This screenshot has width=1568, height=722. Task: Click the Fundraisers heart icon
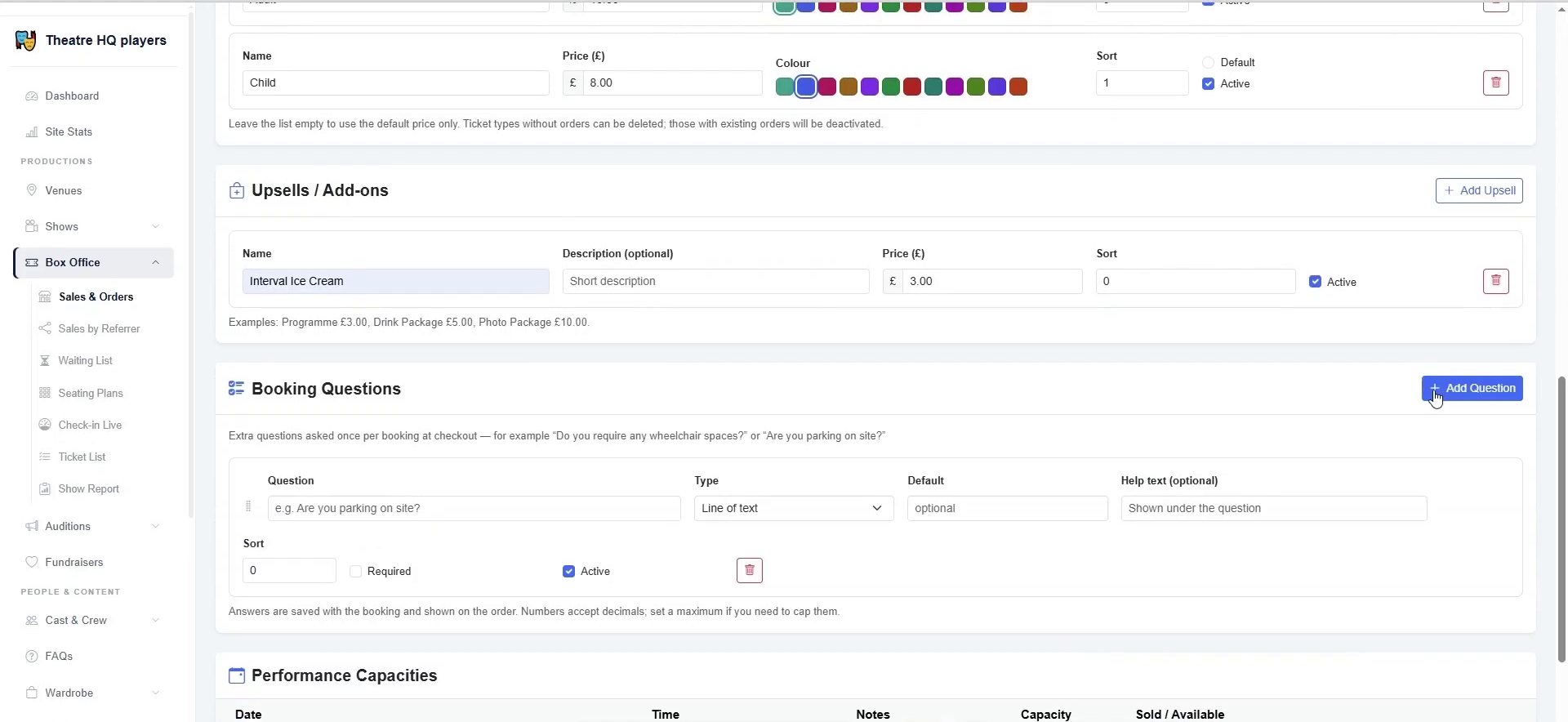click(32, 562)
